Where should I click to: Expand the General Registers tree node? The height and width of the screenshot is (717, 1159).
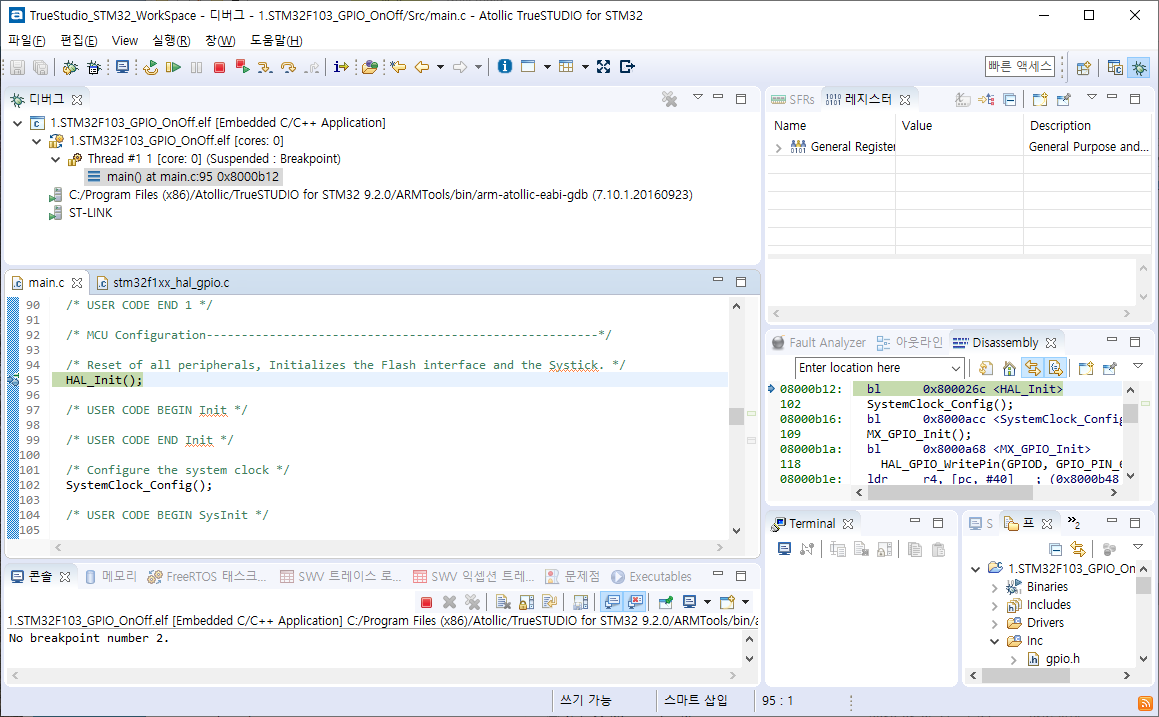coord(779,147)
